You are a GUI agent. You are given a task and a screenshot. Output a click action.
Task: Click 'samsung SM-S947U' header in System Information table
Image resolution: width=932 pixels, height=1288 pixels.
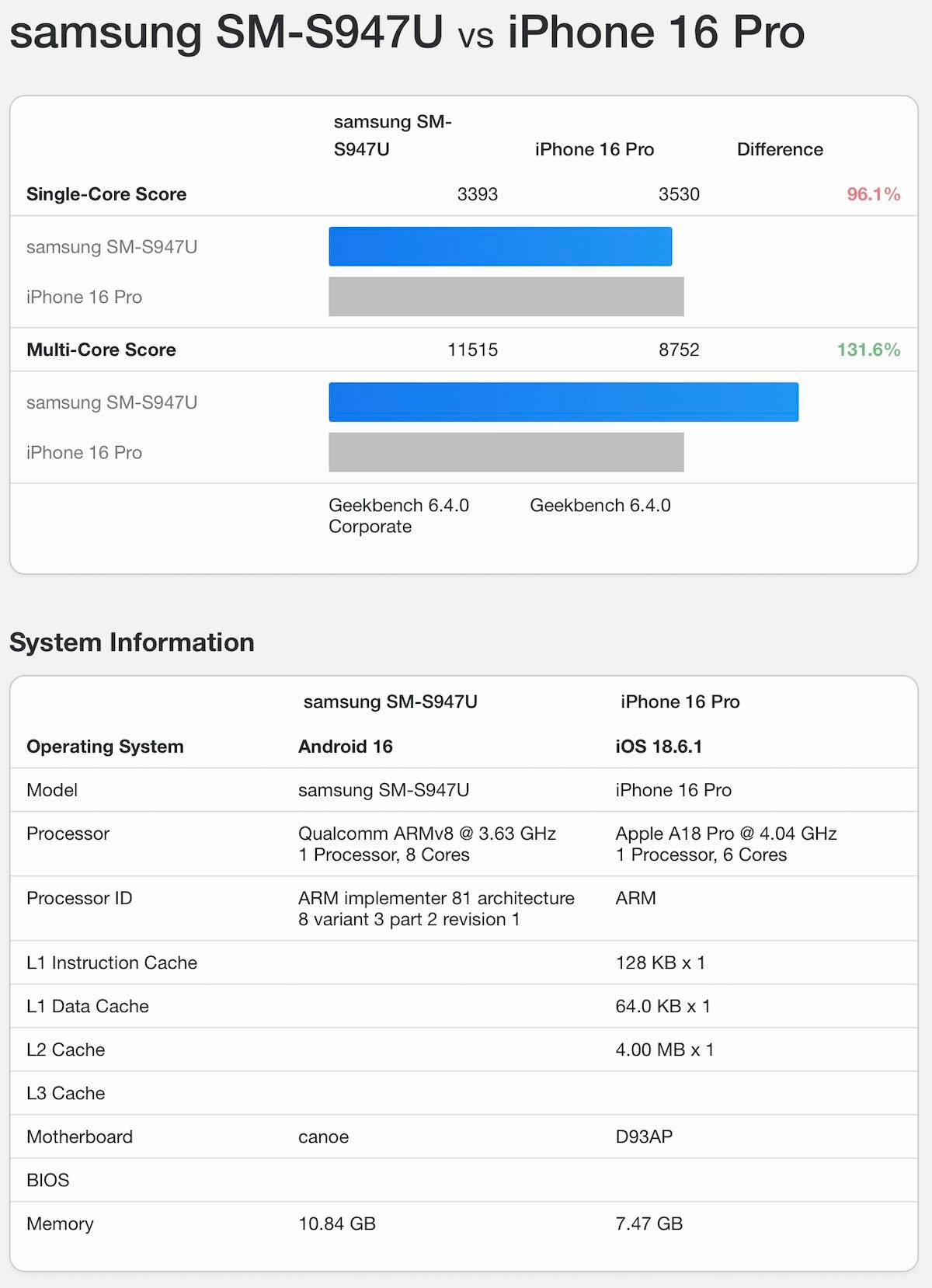click(391, 701)
